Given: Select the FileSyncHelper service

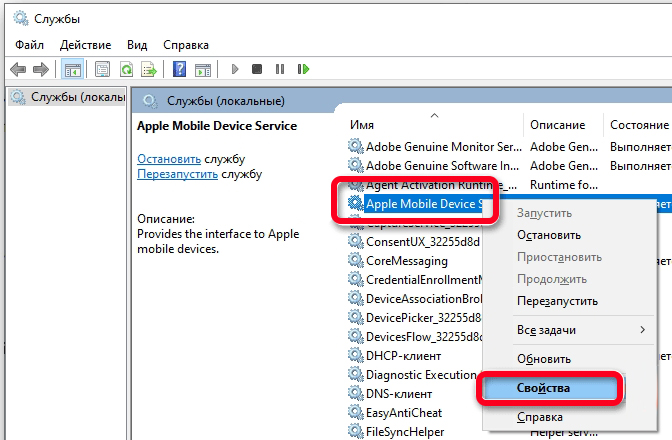Looking at the screenshot, I should (x=405, y=431).
